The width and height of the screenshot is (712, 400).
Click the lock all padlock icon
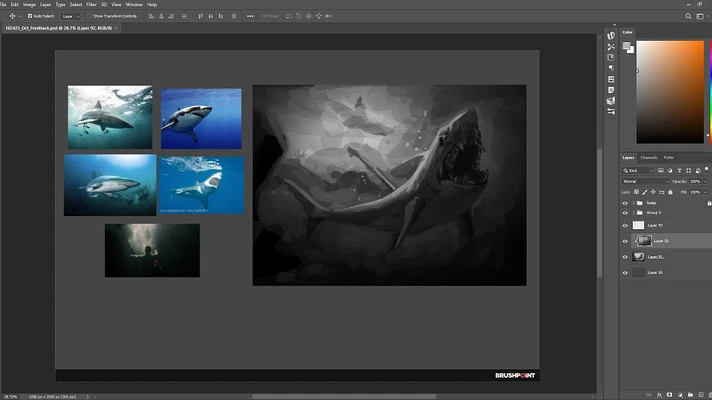pyautogui.click(x=670, y=192)
